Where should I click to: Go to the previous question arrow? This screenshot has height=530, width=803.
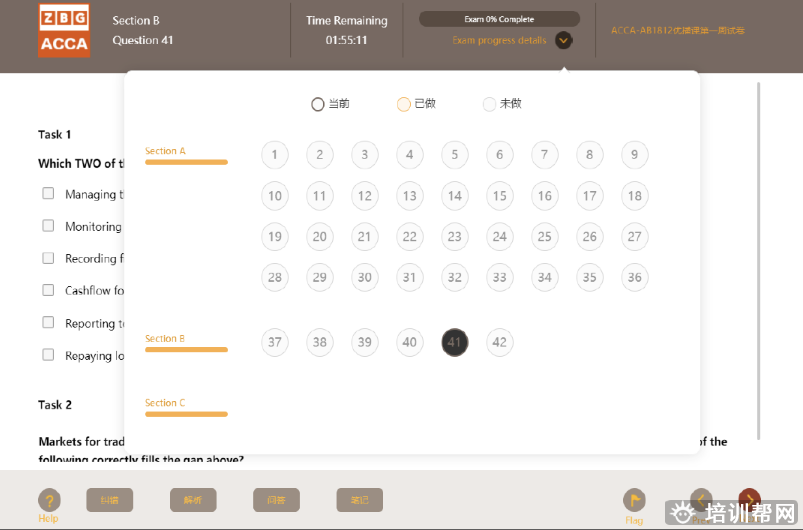701,499
